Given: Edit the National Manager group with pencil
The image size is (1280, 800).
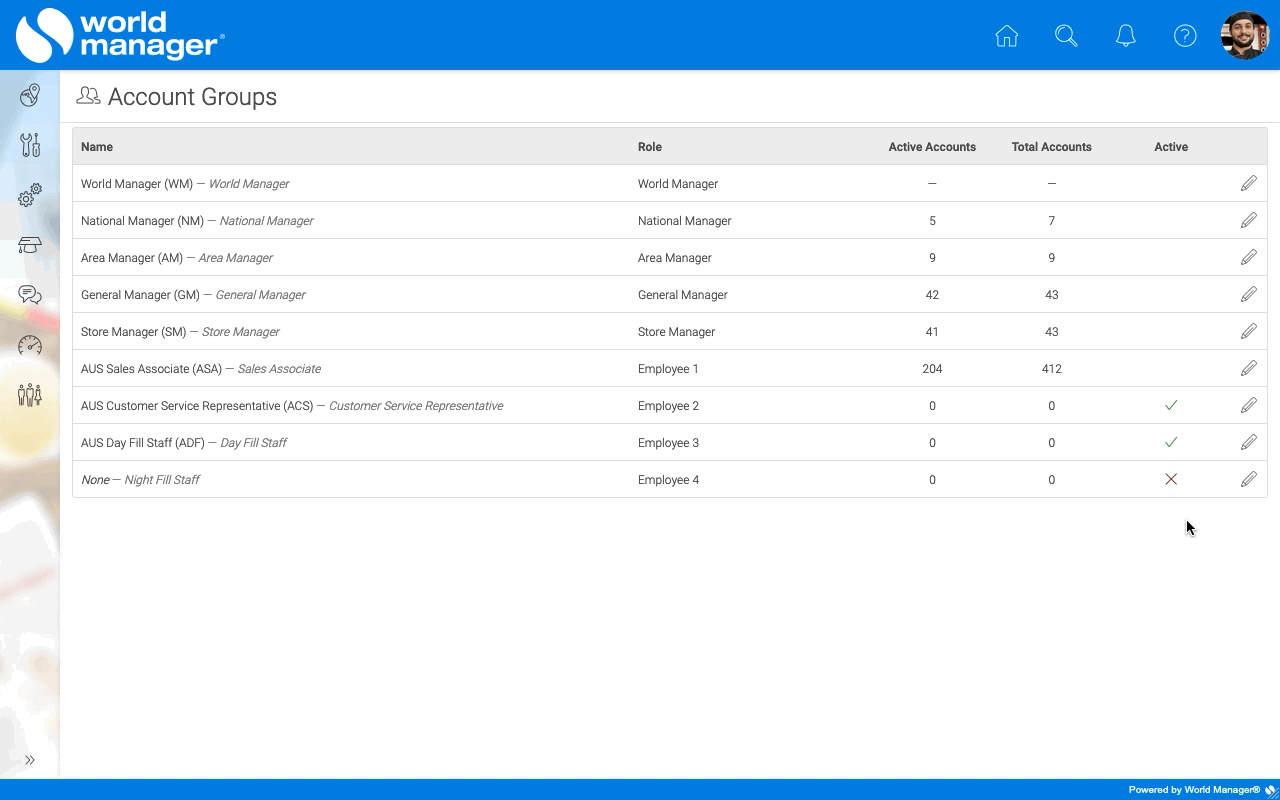Looking at the screenshot, I should 1249,221.
